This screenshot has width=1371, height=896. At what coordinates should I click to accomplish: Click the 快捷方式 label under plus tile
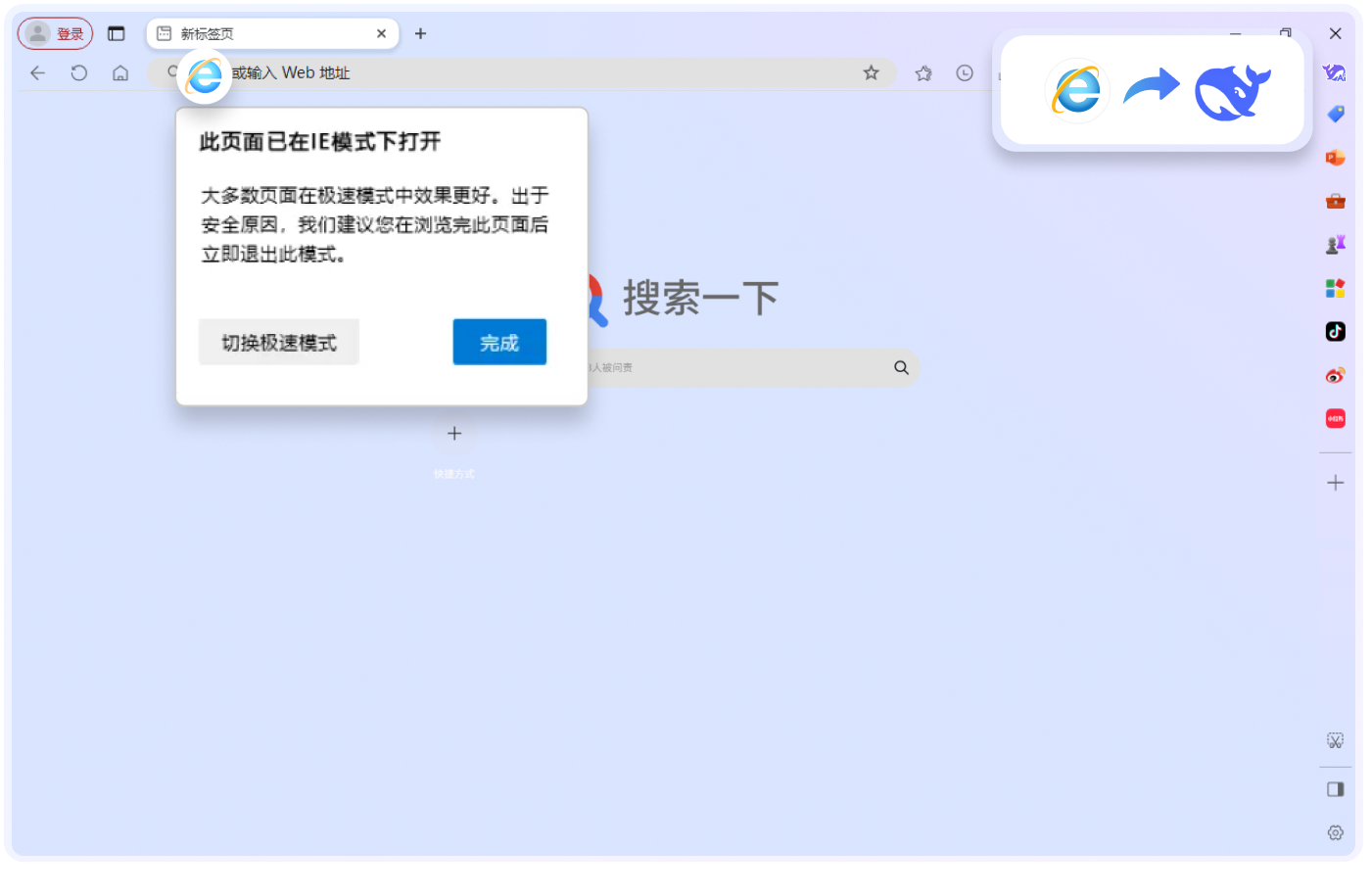click(x=454, y=474)
